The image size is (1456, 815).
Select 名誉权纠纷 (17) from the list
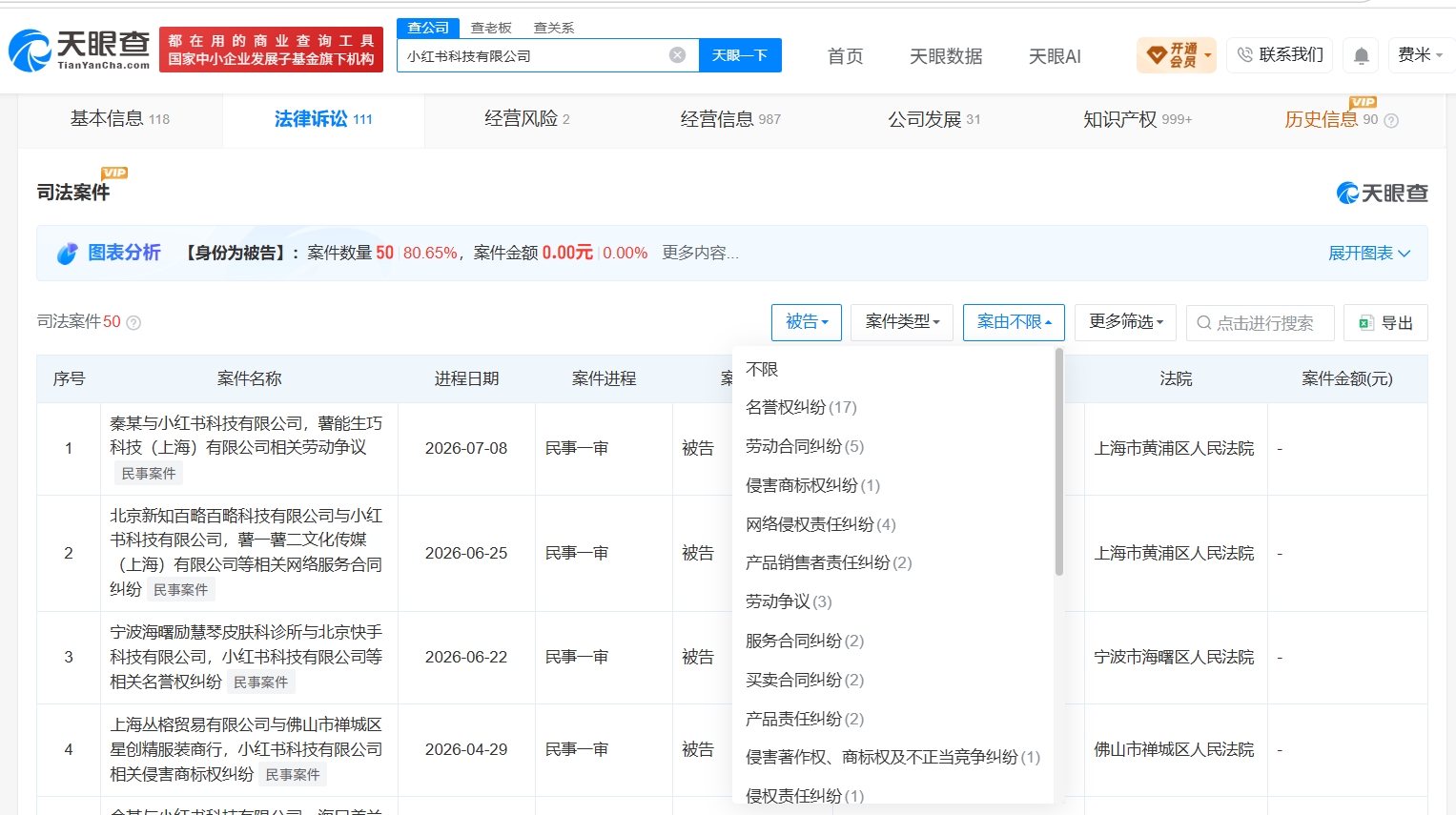(x=801, y=407)
